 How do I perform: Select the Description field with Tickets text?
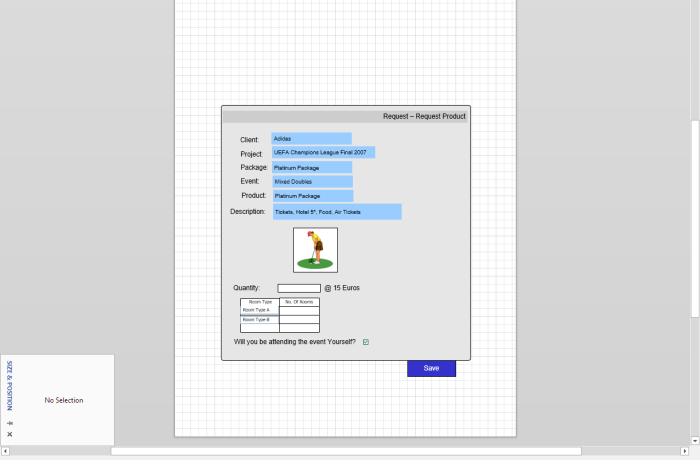pos(336,212)
